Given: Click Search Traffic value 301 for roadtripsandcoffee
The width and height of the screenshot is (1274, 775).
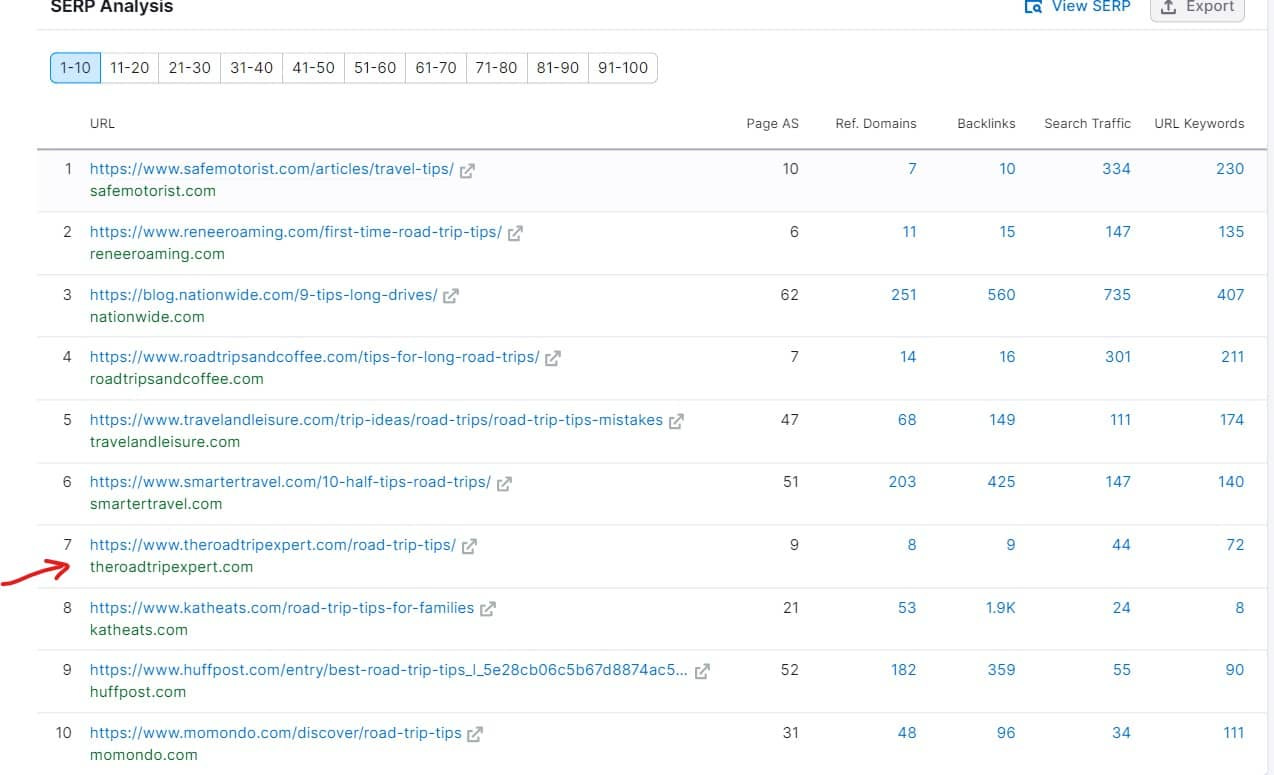Looking at the screenshot, I should (x=1118, y=357).
